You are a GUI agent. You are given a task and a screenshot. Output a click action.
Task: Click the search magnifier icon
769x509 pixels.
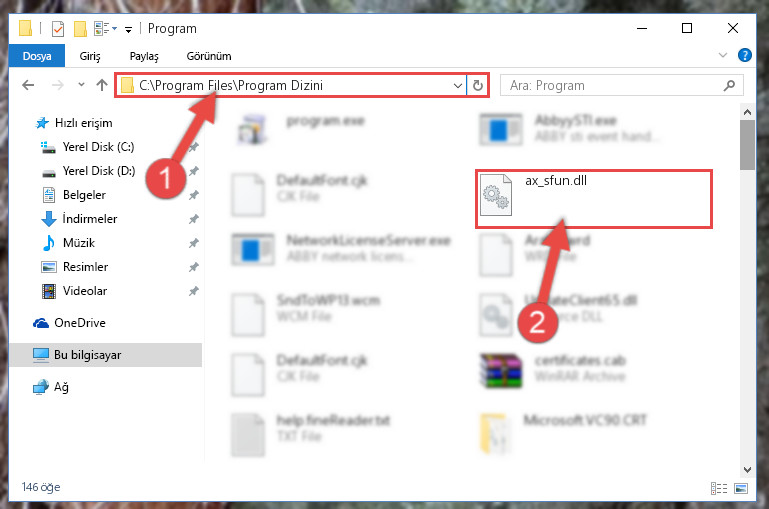[x=729, y=86]
